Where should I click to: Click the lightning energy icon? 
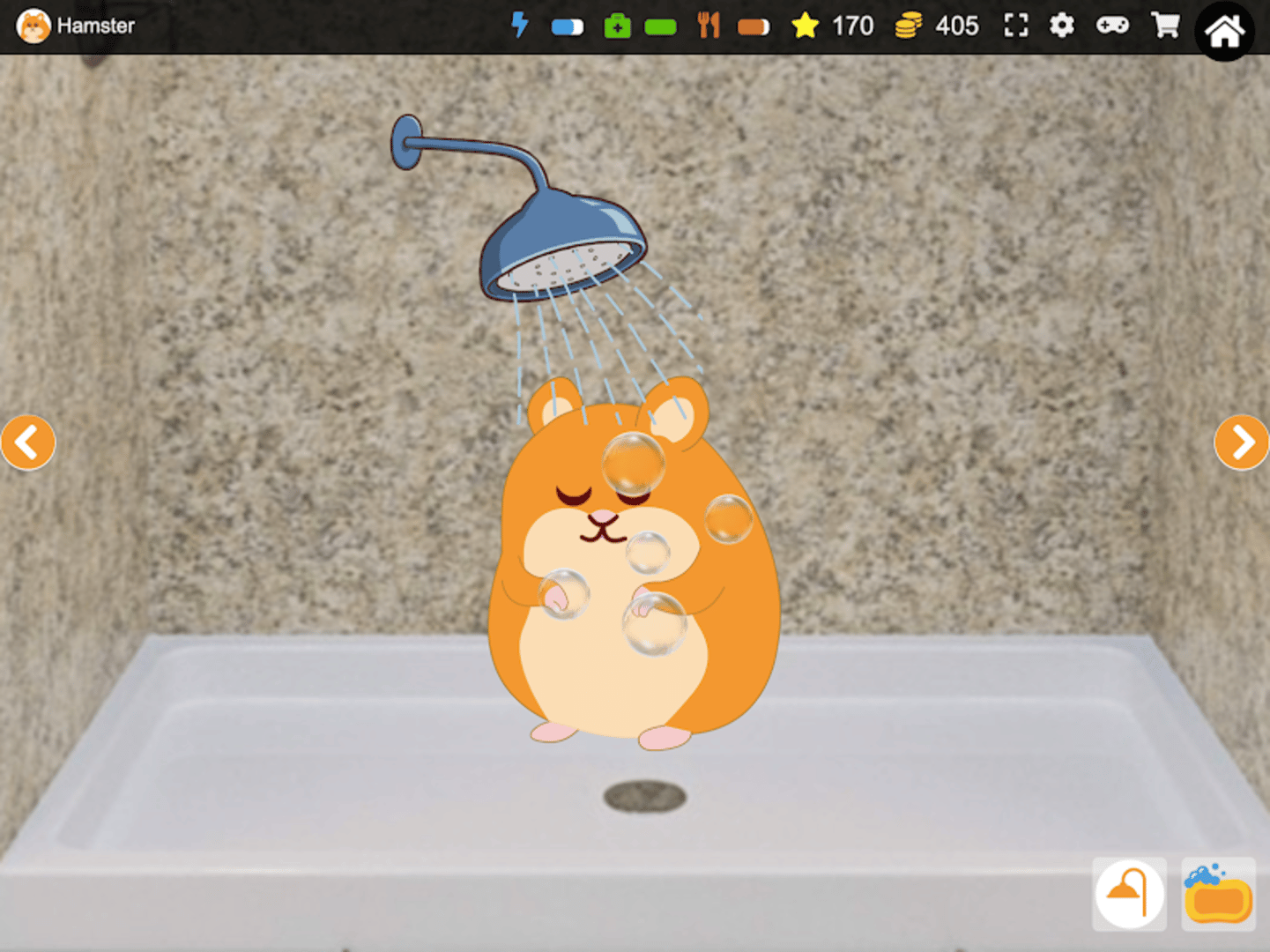coord(520,26)
